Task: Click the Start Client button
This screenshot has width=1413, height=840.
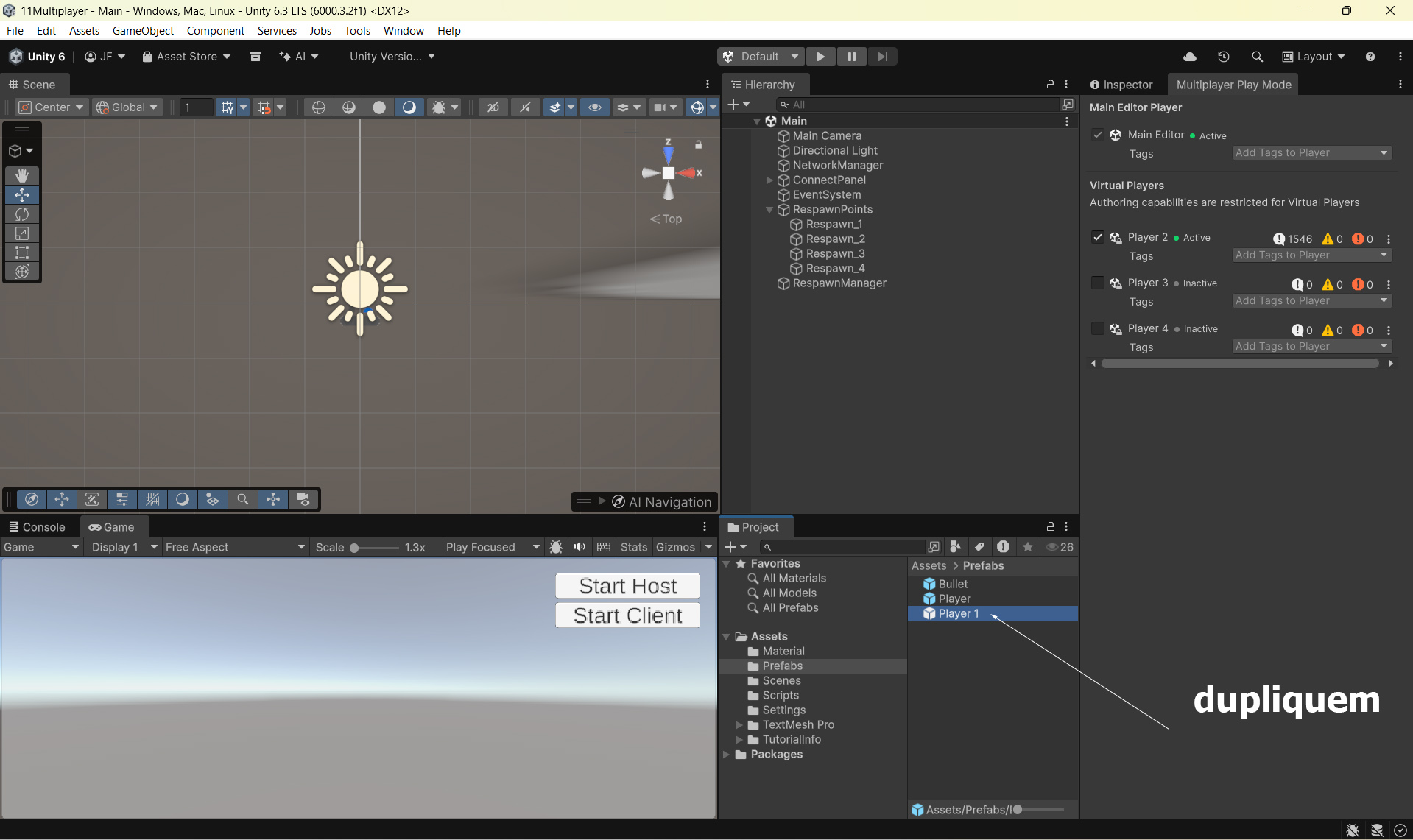Action: click(627, 615)
